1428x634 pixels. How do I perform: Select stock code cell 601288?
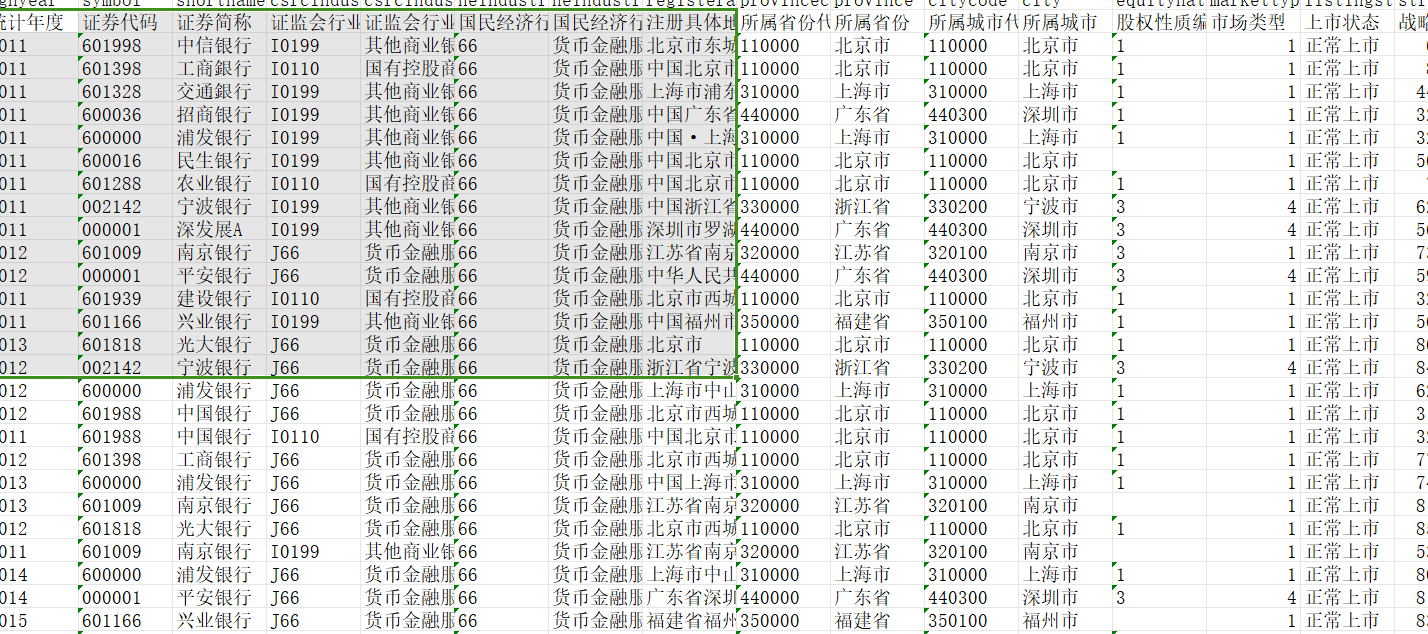coord(125,183)
